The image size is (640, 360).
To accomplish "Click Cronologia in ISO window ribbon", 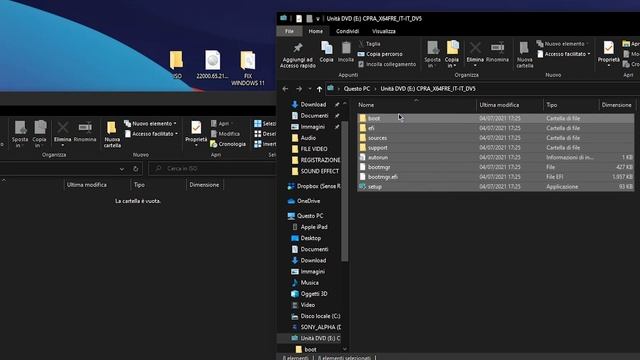I will [x=228, y=144].
